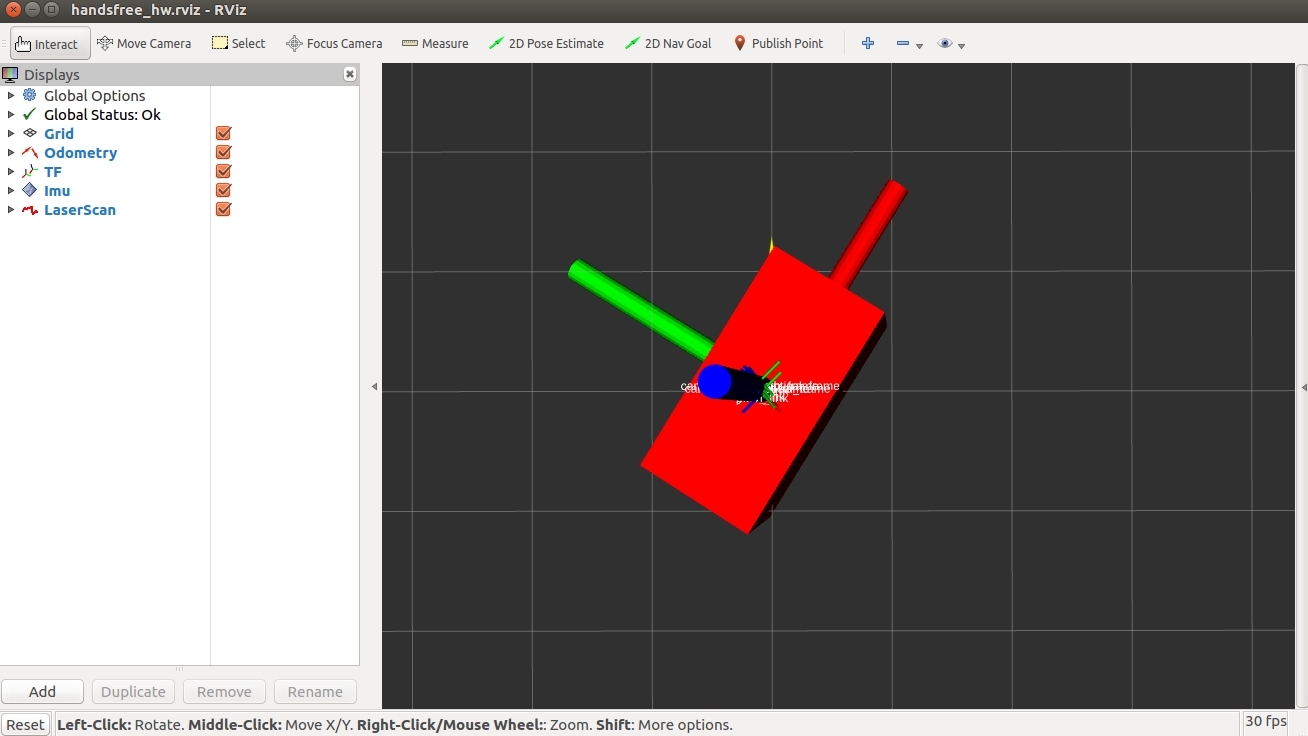The image size is (1308, 736).
Task: Click the Remove display button
Action: point(224,691)
